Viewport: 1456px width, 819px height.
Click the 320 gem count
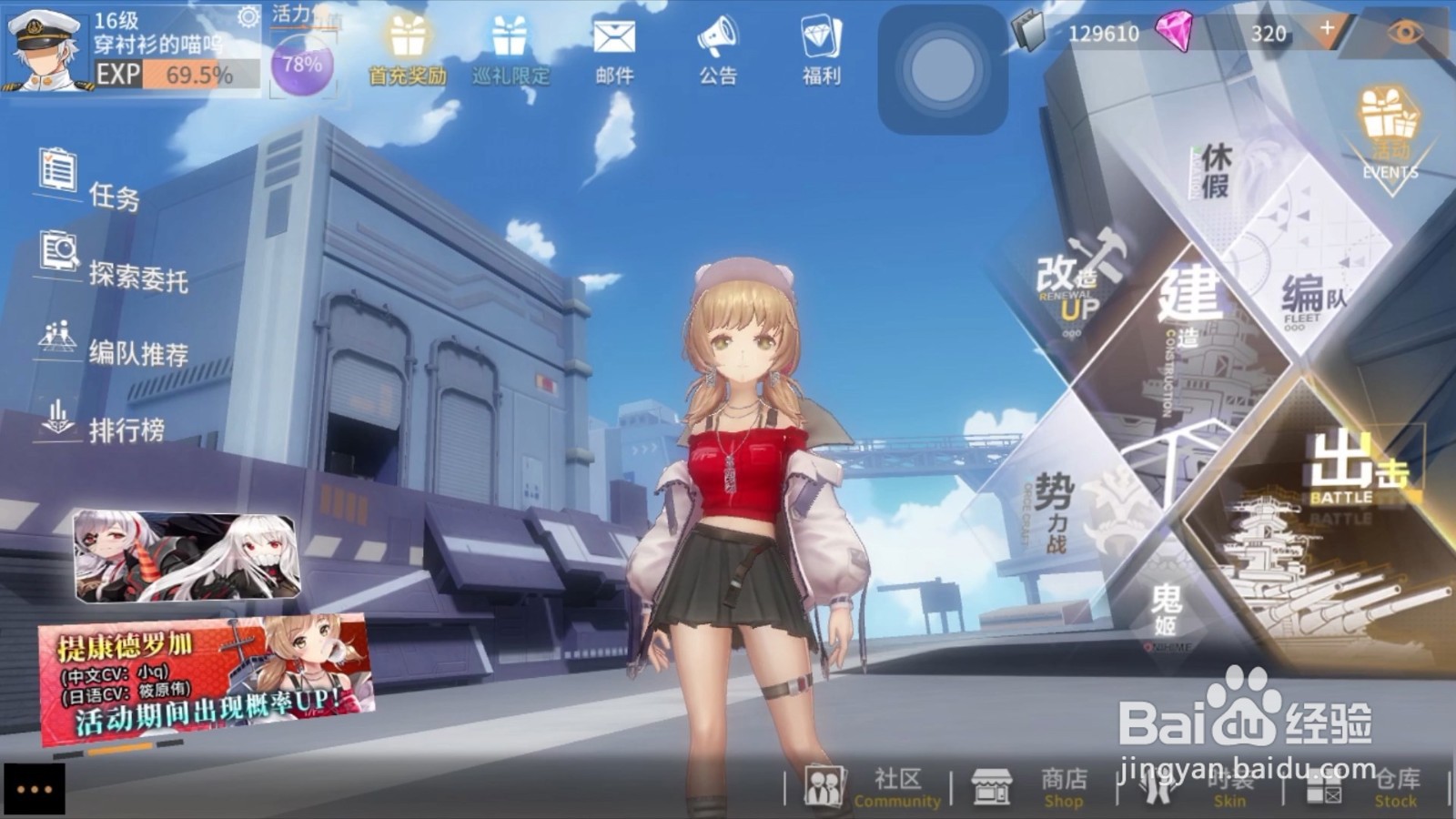pyautogui.click(x=1269, y=34)
